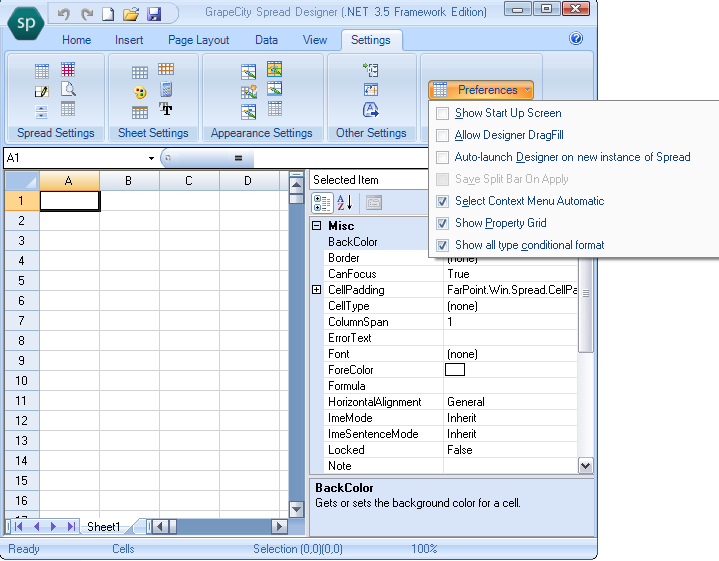Image resolution: width=719 pixels, height=561 pixels.
Task: Select the Sheet1 sheet tab
Action: (104, 527)
